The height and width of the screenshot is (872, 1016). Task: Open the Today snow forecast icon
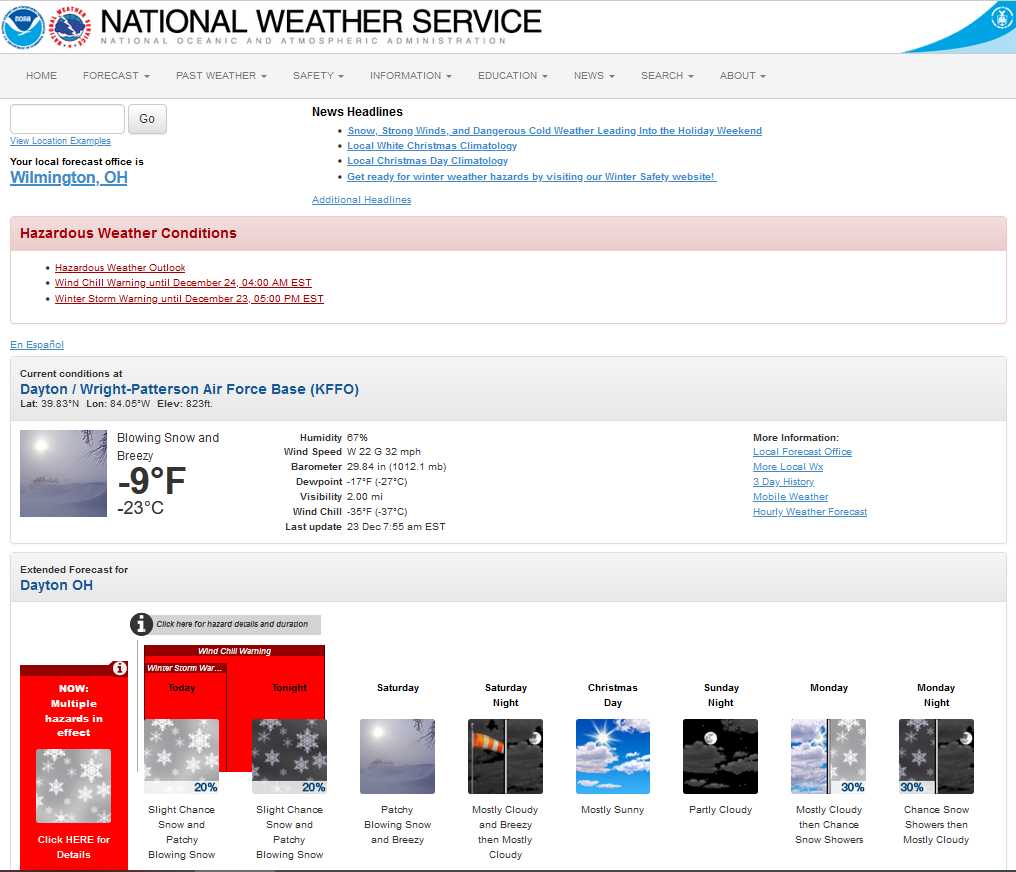[x=181, y=757]
